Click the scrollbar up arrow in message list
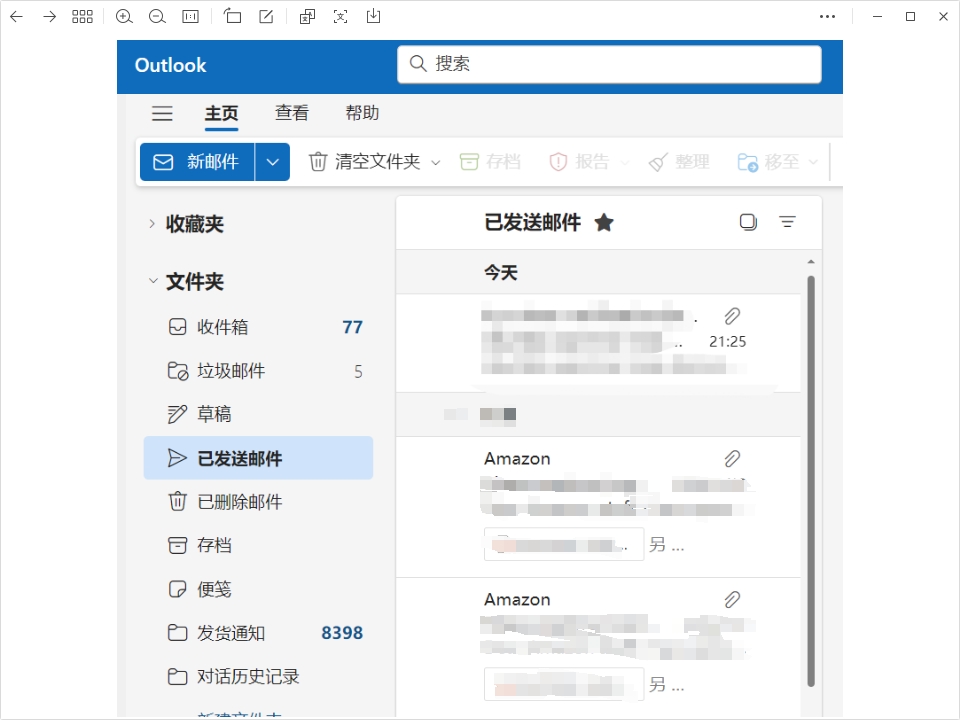This screenshot has height=720, width=960. click(x=811, y=262)
